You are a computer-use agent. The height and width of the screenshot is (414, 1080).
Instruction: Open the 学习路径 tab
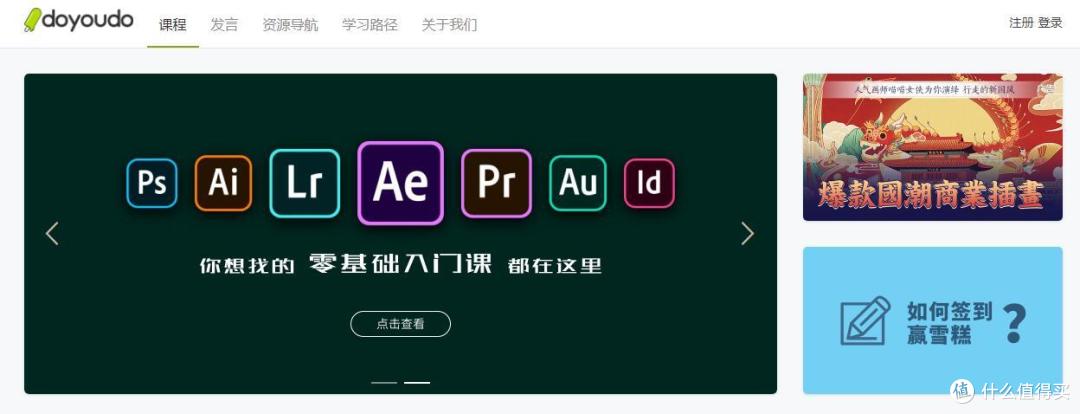pyautogui.click(x=370, y=25)
